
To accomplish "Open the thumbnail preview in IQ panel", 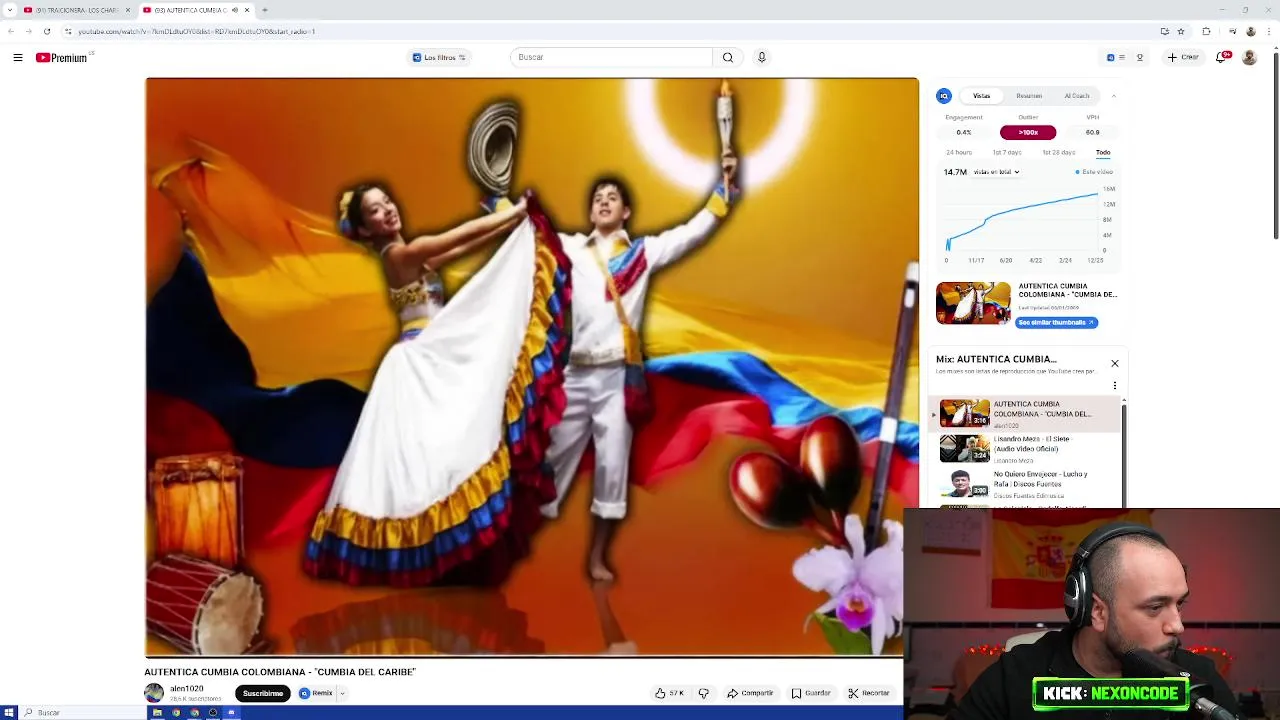I will coord(973,303).
